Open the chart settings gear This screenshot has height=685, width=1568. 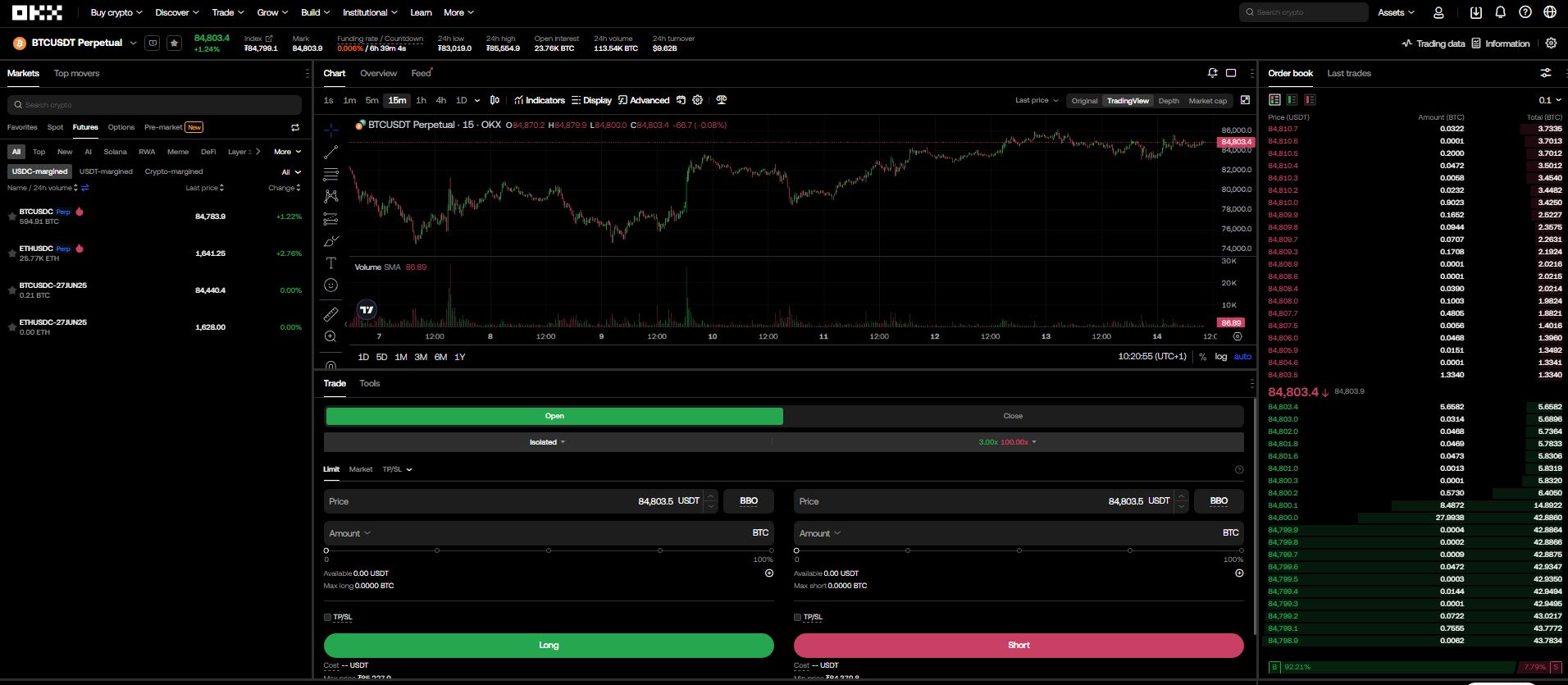point(698,100)
